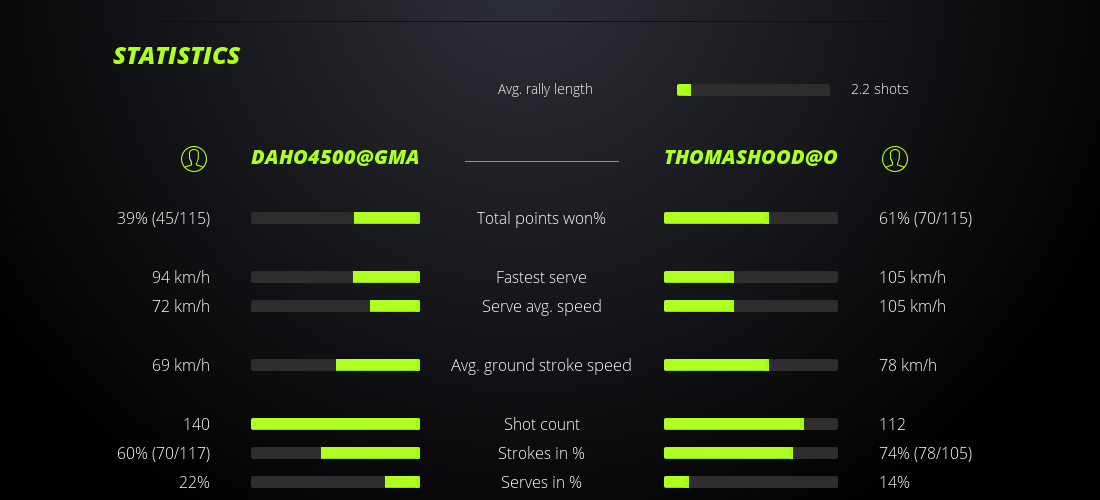The width and height of the screenshot is (1100, 500).
Task: Click the Shot count label
Action: click(x=541, y=424)
